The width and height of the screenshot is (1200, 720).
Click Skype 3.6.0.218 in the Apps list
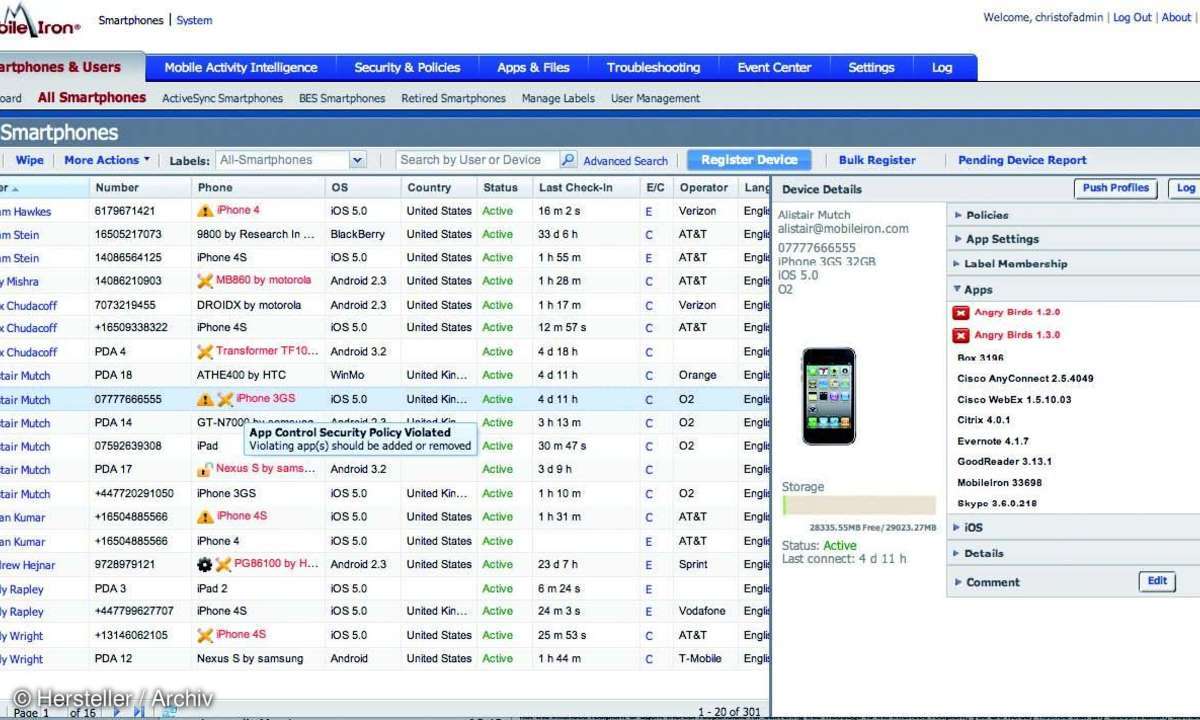[997, 504]
